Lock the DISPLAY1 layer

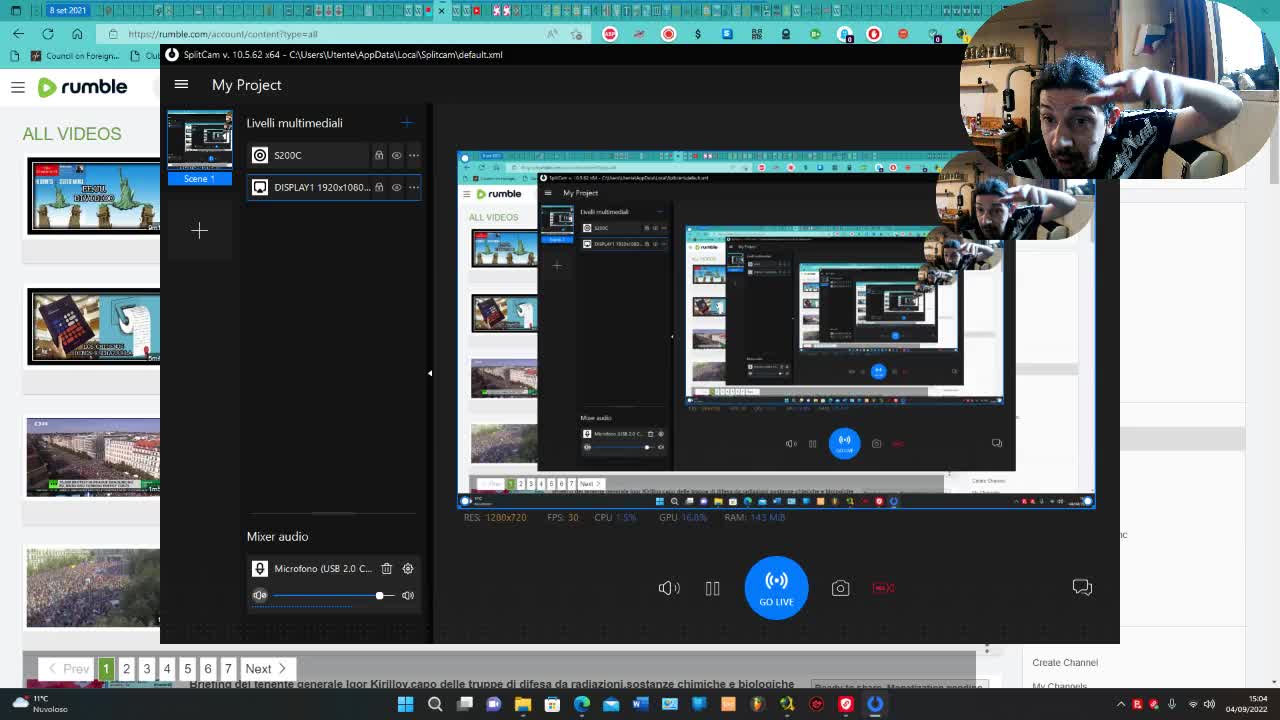379,187
